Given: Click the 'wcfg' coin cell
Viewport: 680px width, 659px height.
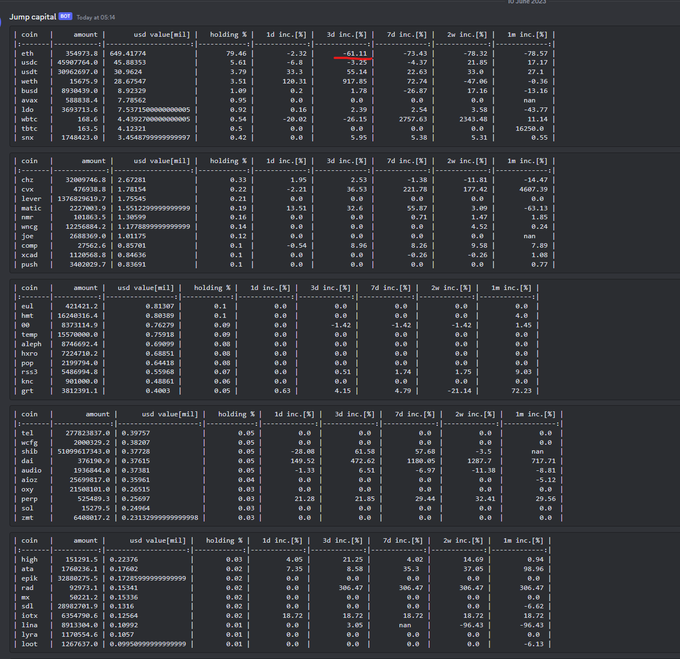Looking at the screenshot, I should tap(29, 443).
